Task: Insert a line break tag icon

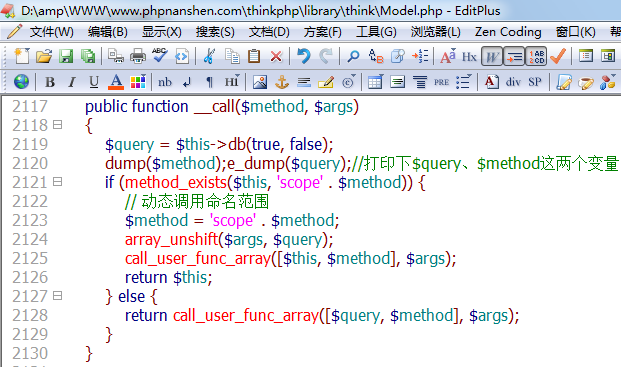Action: pyautogui.click(x=187, y=82)
